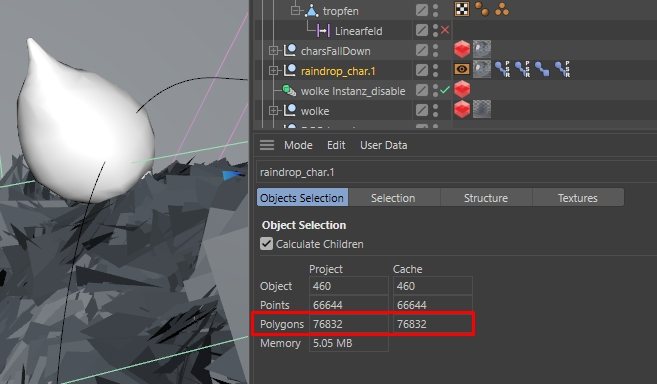
Task: Open the Edit menu in attribute manager
Action: point(336,145)
